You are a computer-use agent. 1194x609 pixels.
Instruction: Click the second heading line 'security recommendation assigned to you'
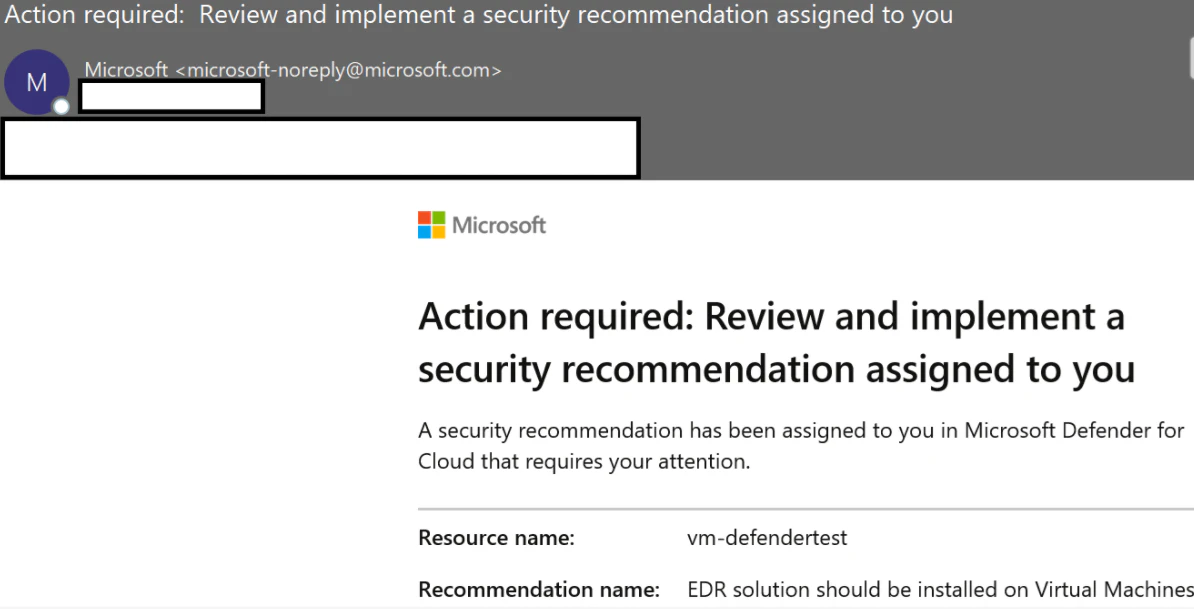click(777, 370)
